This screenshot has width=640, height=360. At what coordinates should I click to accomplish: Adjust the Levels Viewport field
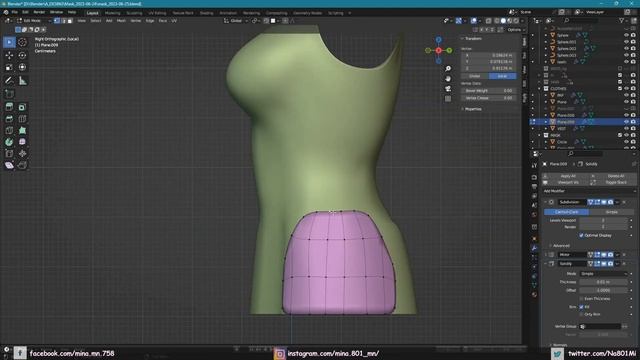603,220
